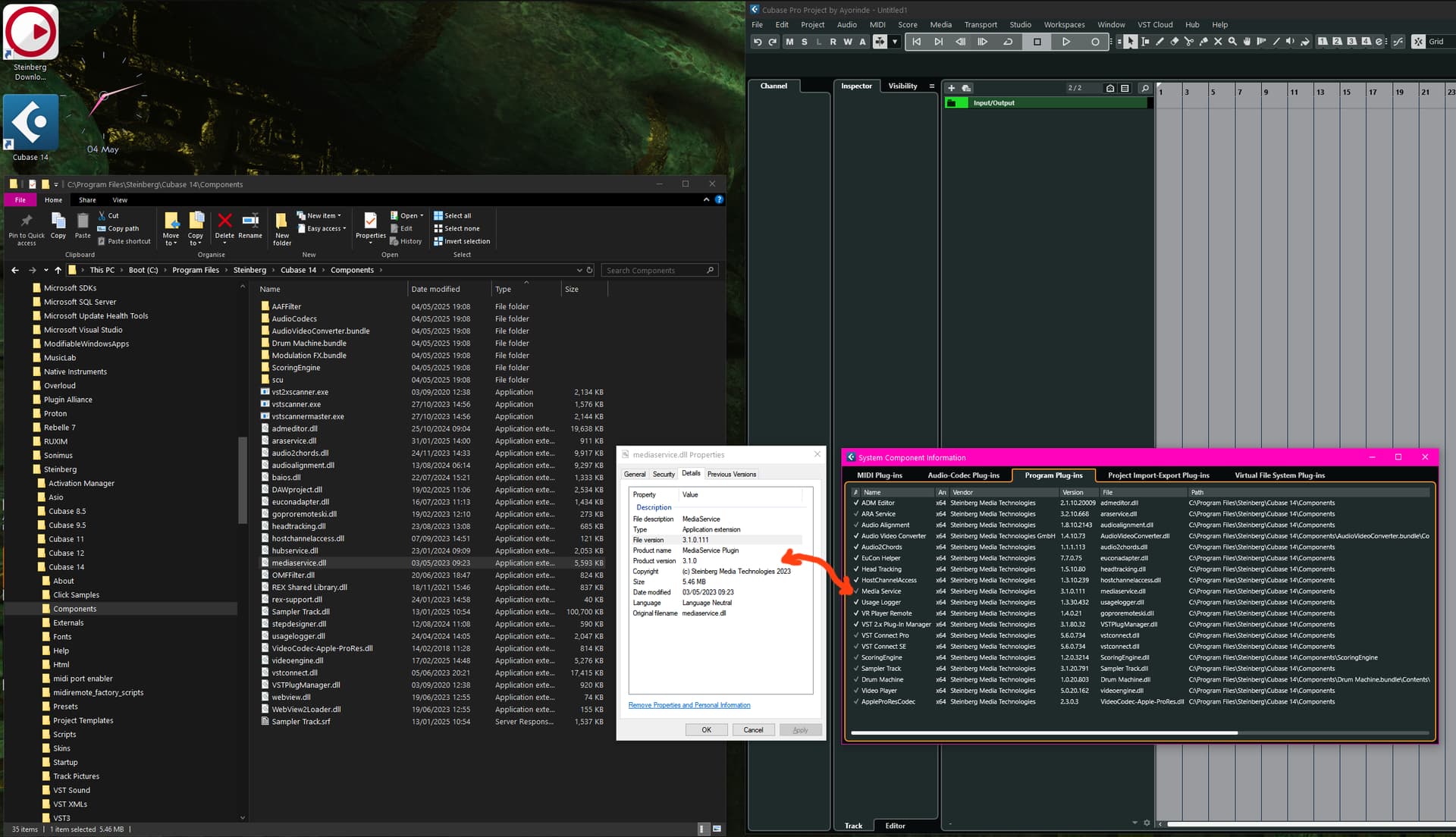Click Invert selection in Explorer ribbon
The height and width of the screenshot is (837, 1456).
462,241
